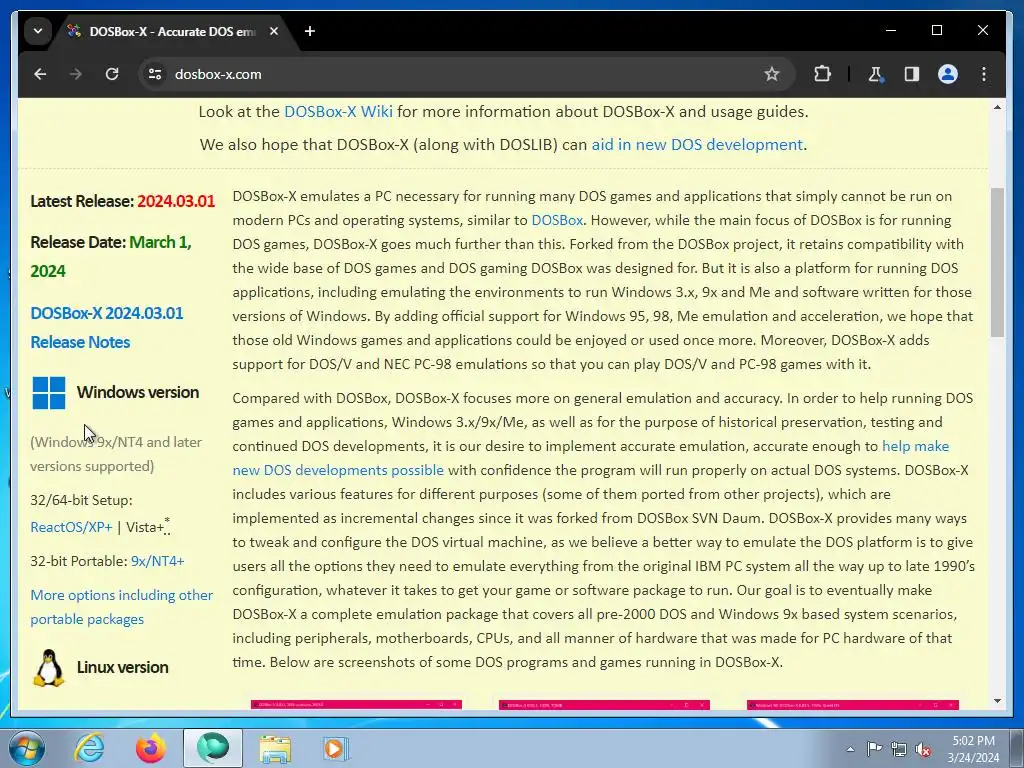Image resolution: width=1024 pixels, height=768 pixels.
Task: Click the scrollbar down arrow
Action: point(997,701)
